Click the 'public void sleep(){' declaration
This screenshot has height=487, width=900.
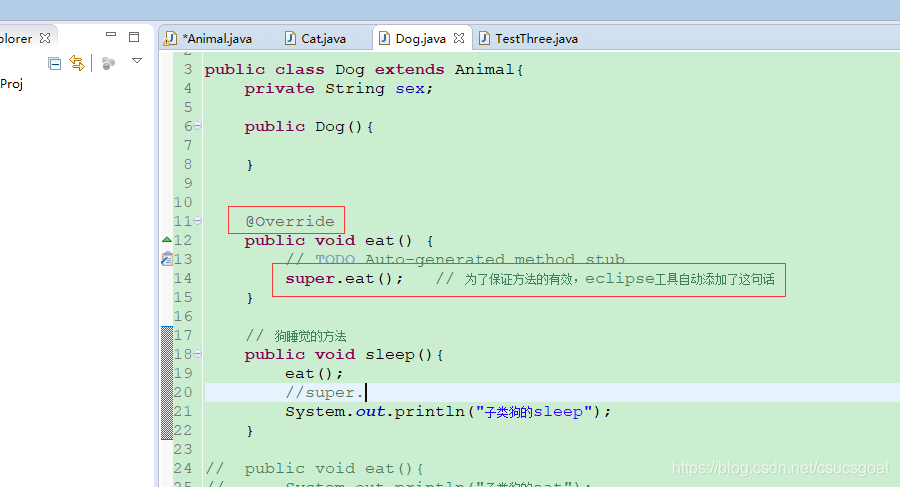pyautogui.click(x=344, y=355)
